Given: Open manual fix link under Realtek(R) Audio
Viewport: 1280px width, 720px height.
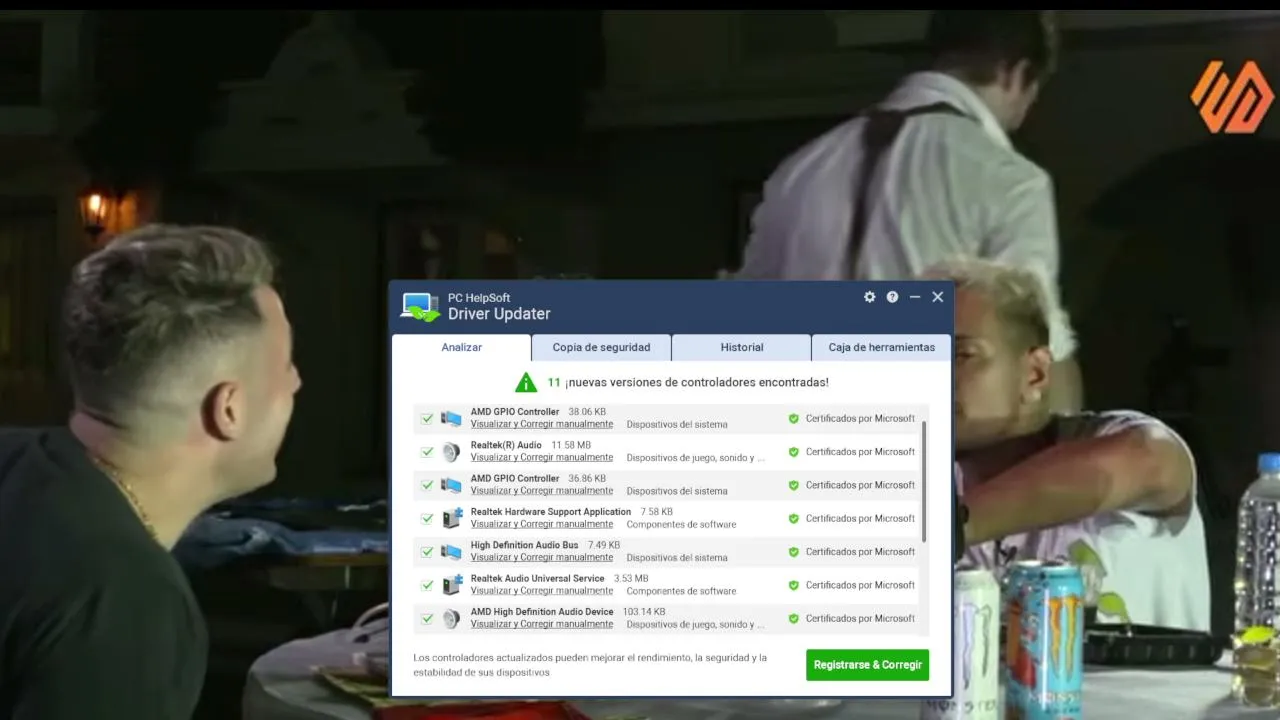Looking at the screenshot, I should [542, 458].
